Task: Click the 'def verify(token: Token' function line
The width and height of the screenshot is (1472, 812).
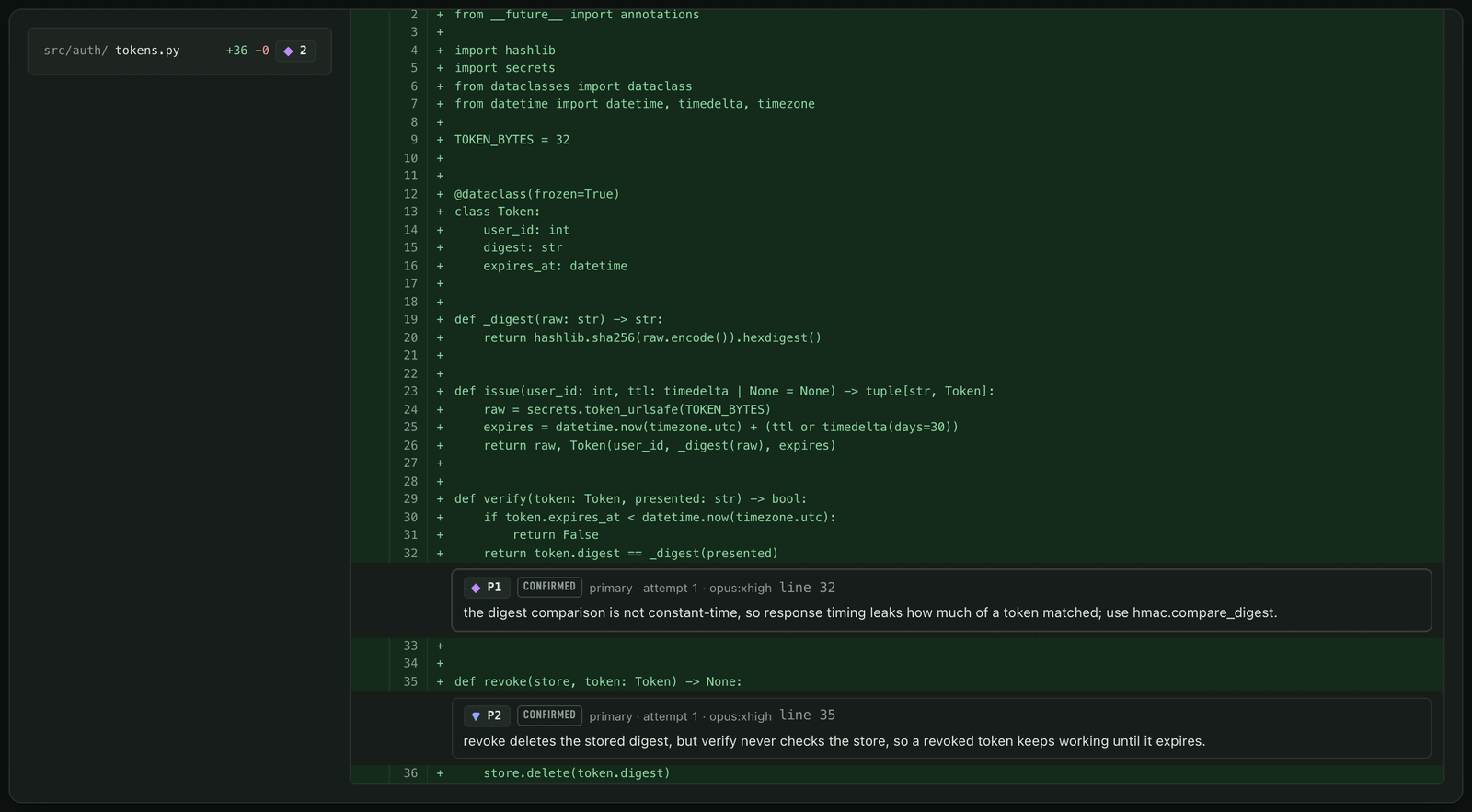Action: 630,498
